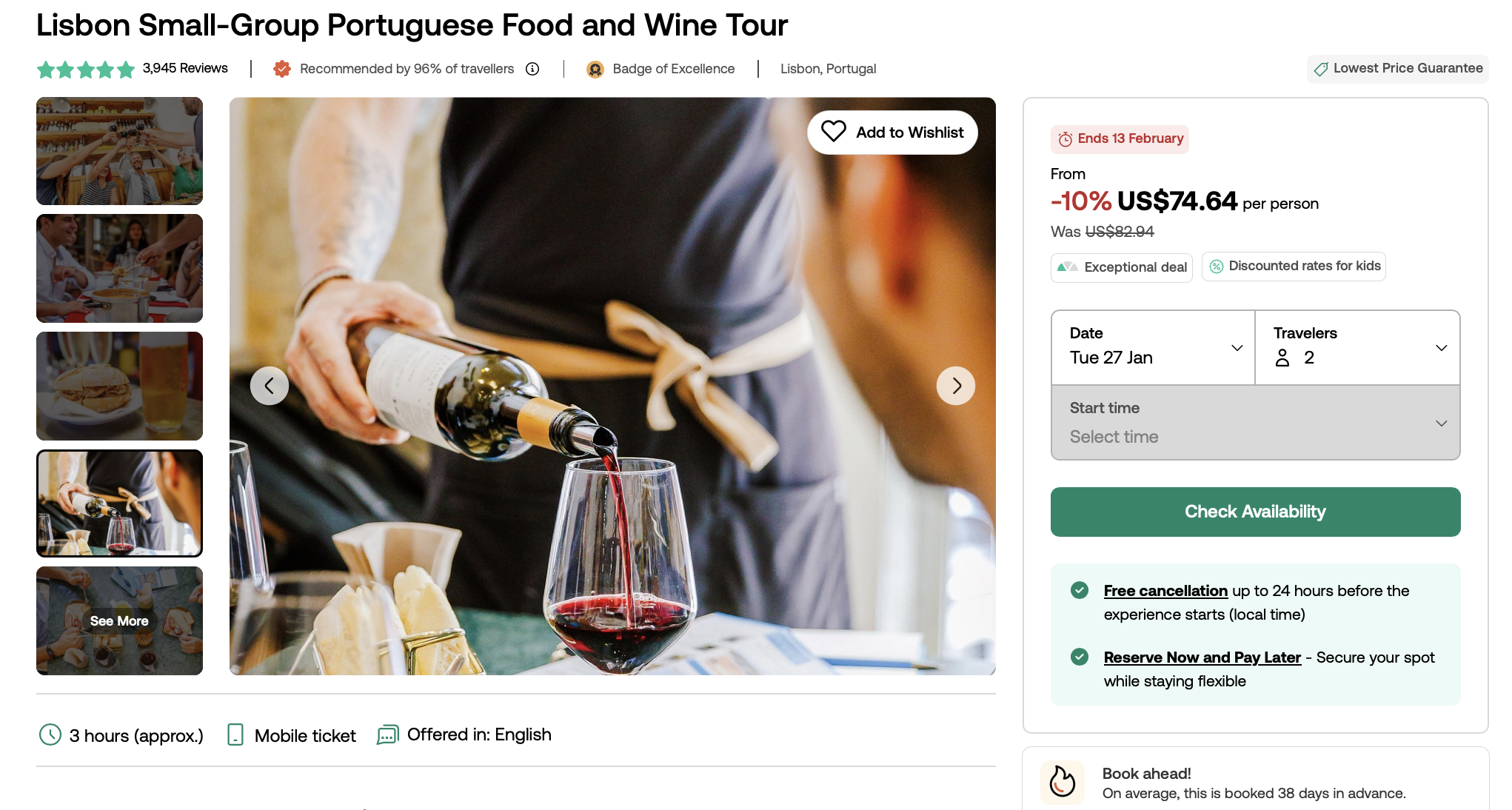Screen dimensions: 1512x810
Task: Open the 3,945 Reviews link
Action: pyautogui.click(x=185, y=68)
